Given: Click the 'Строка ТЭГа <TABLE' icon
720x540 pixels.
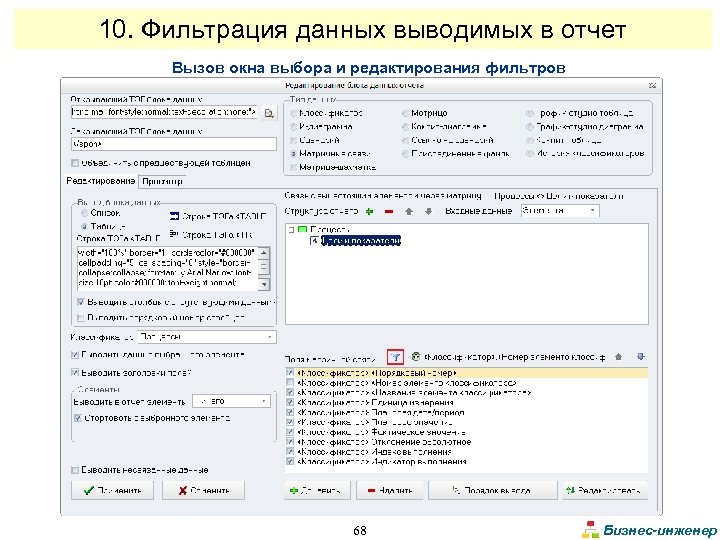Looking at the screenshot, I should tap(174, 216).
